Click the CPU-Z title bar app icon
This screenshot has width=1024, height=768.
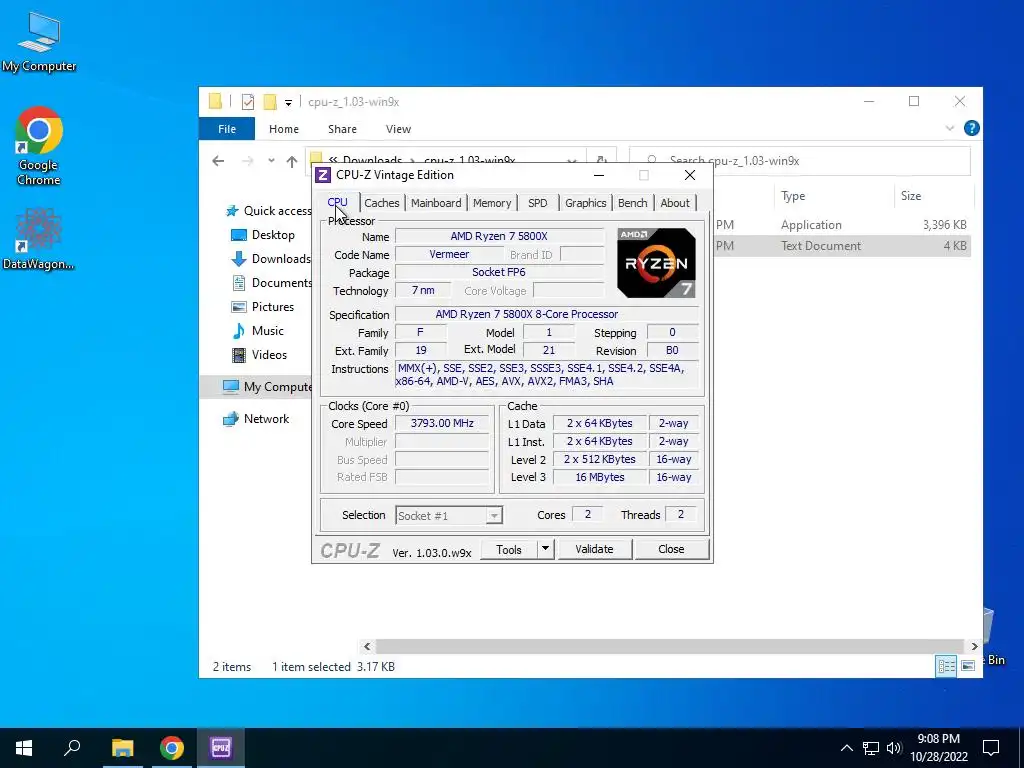pos(323,175)
